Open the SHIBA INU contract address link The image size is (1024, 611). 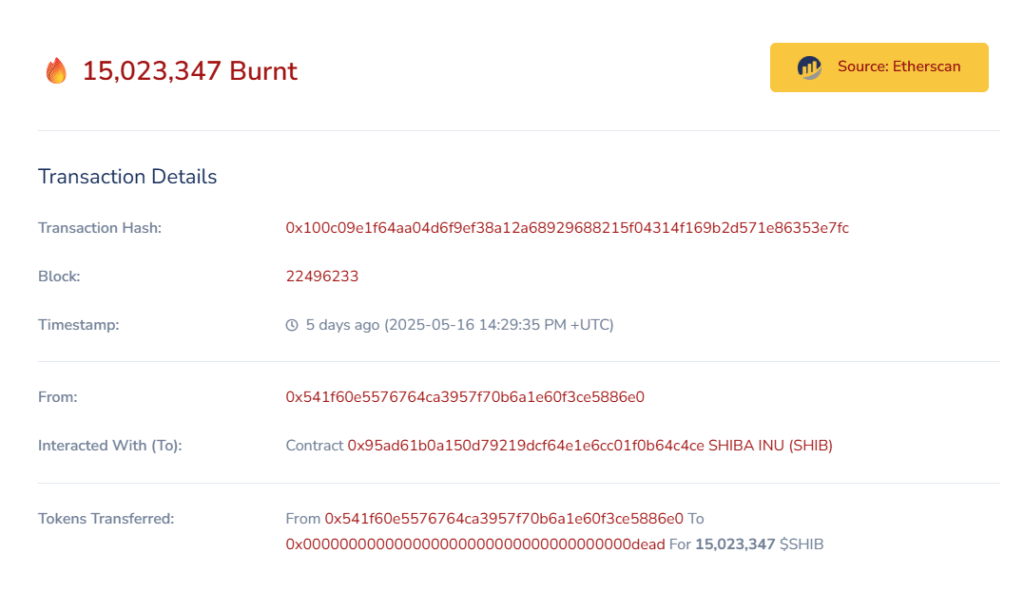[526, 445]
